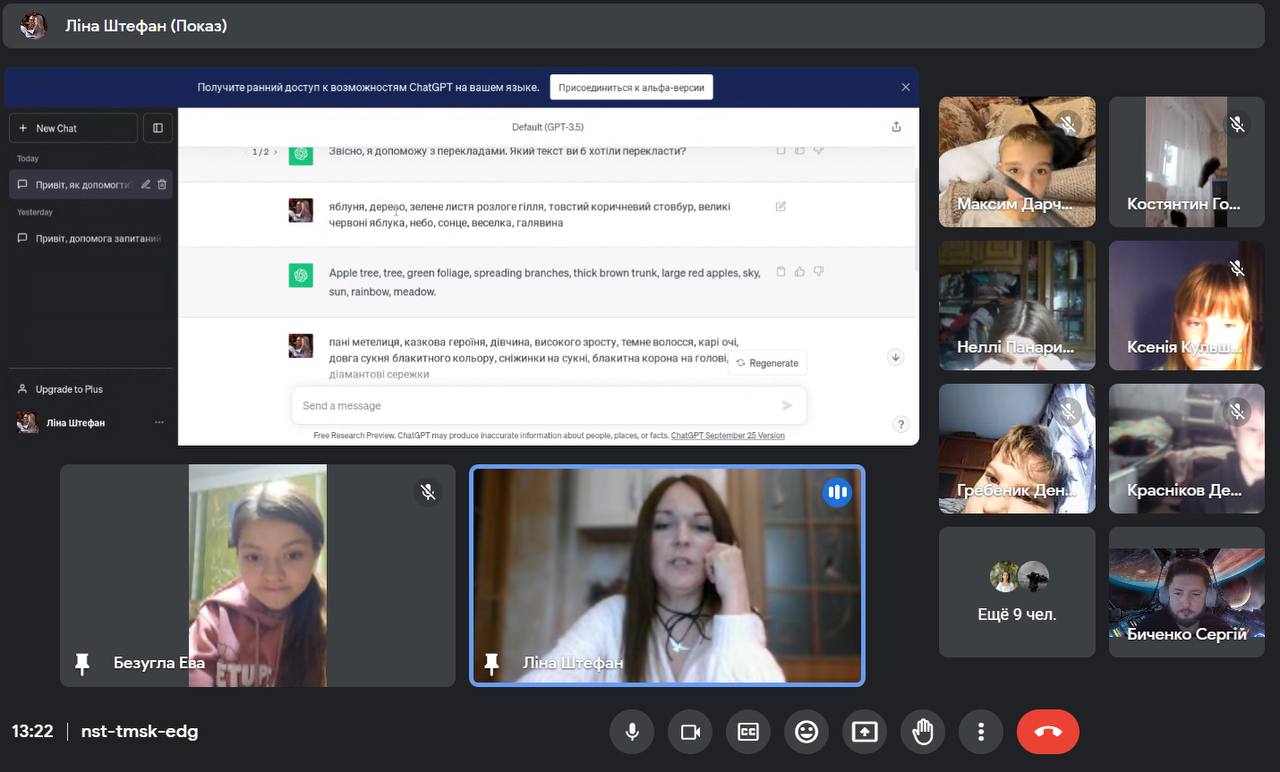Click Биченко Сергій video thumbnail
The image size is (1280, 772).
[1186, 592]
